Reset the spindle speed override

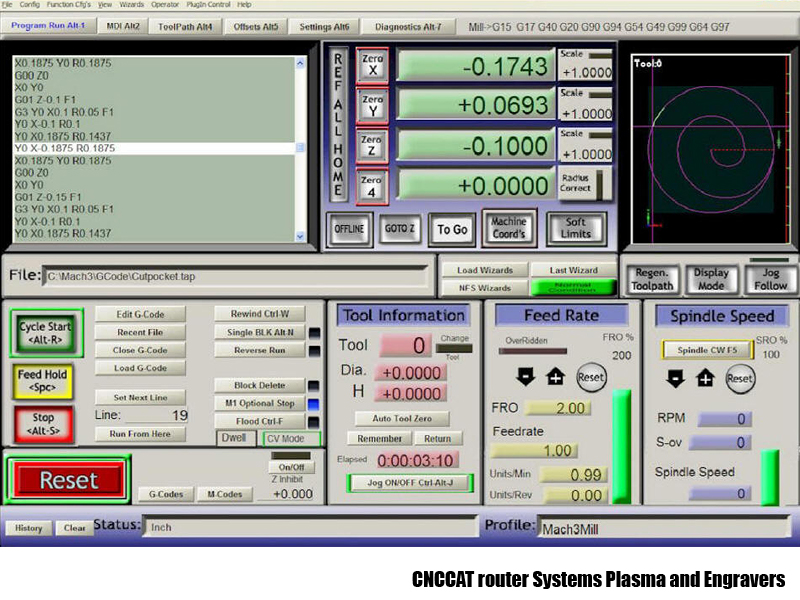(x=740, y=379)
